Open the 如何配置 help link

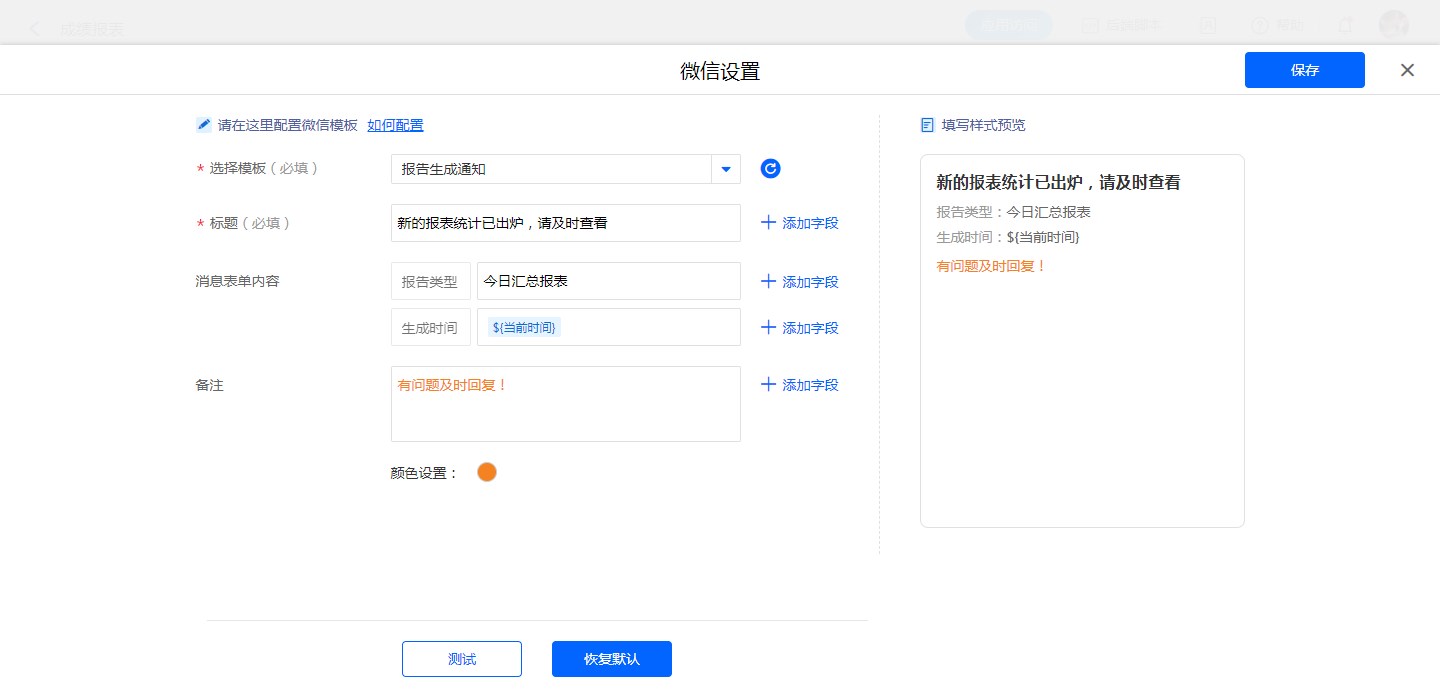(x=395, y=125)
